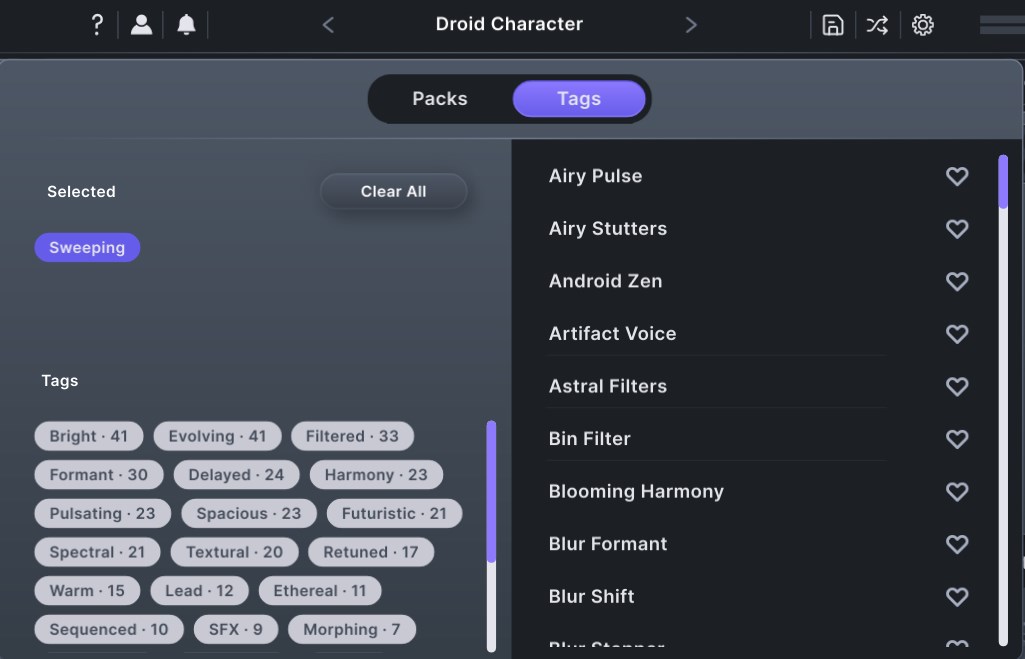Filter by the Evolving tag

[x=217, y=436]
